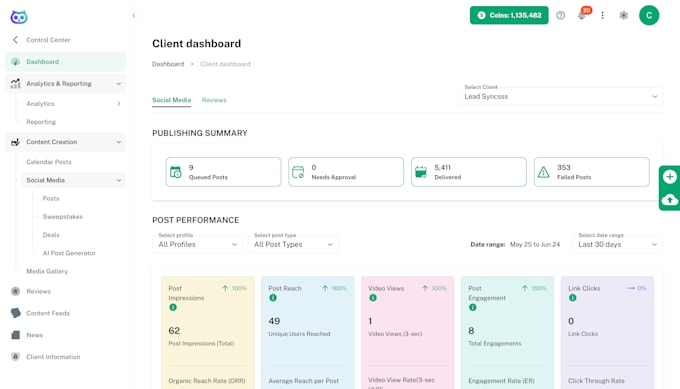Click the Failed Posts warning triangle icon

coord(543,172)
